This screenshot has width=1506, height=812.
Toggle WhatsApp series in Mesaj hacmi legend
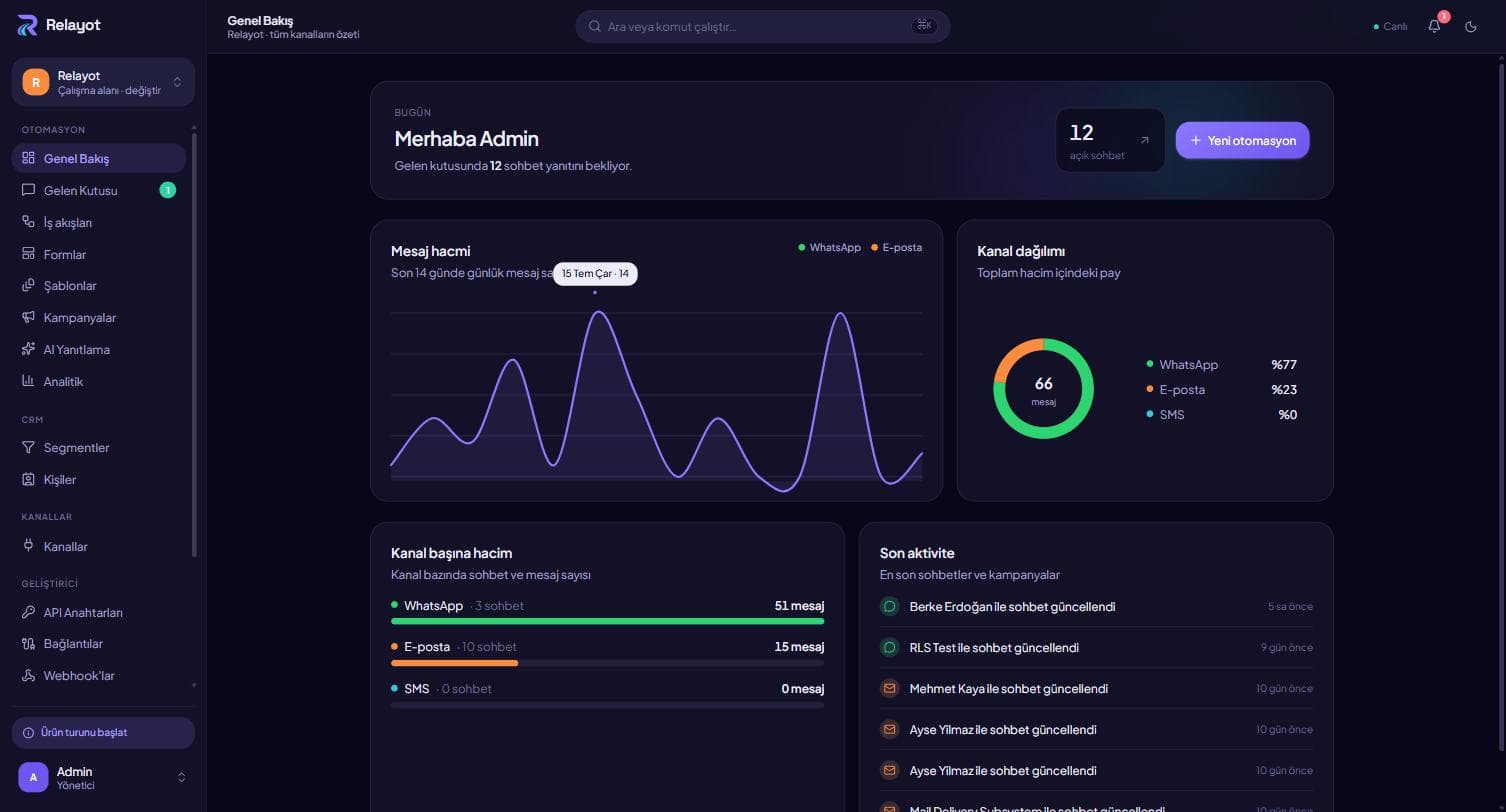coord(830,247)
